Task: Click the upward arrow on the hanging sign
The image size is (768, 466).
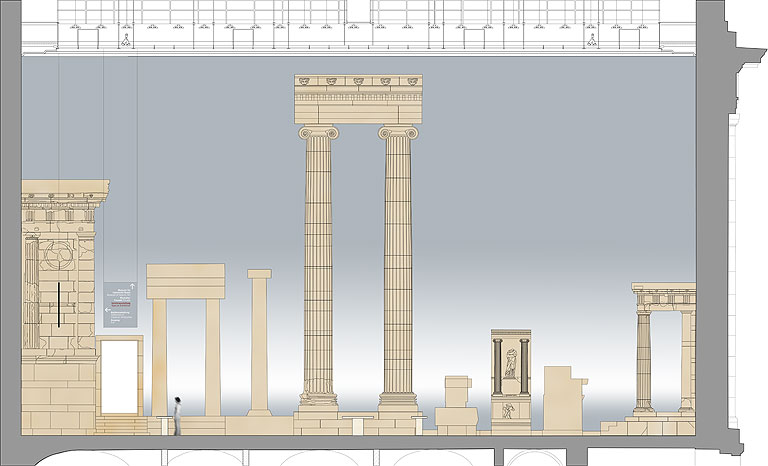Action: pos(131,286)
